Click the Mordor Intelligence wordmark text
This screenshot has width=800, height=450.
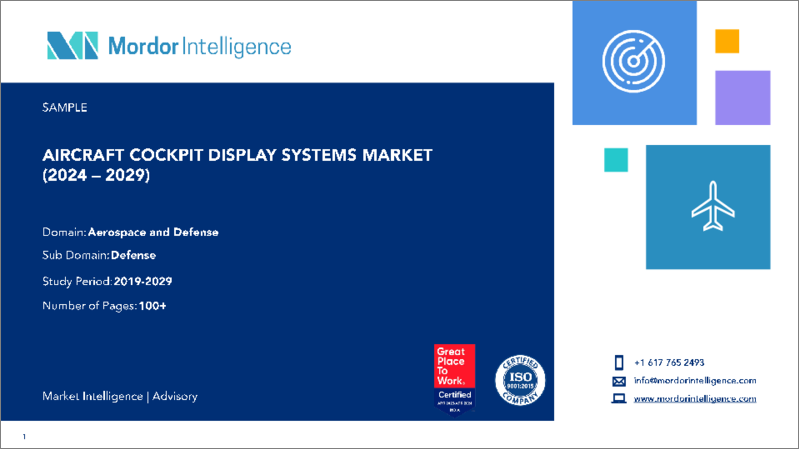click(x=199, y=47)
